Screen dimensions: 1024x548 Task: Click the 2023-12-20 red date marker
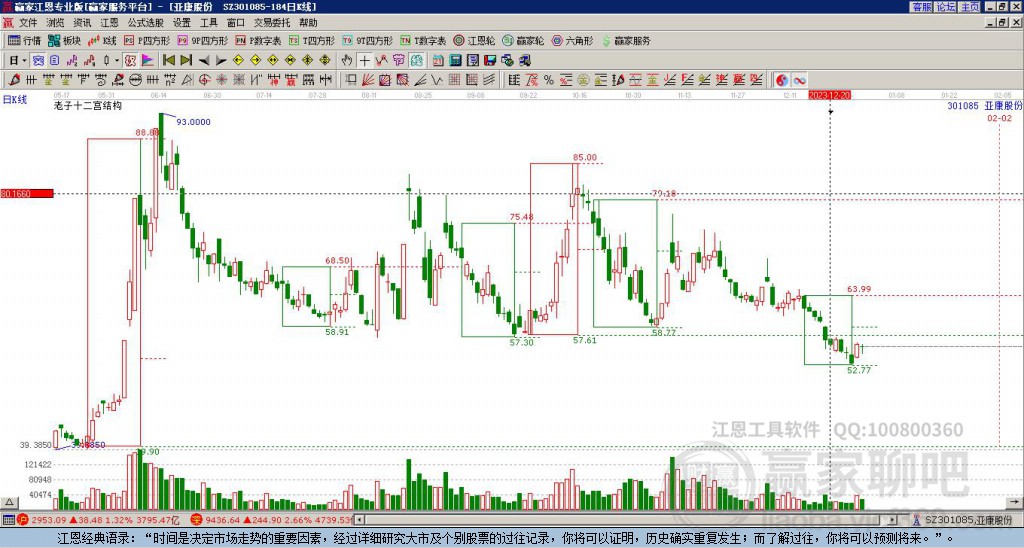pyautogui.click(x=829, y=95)
